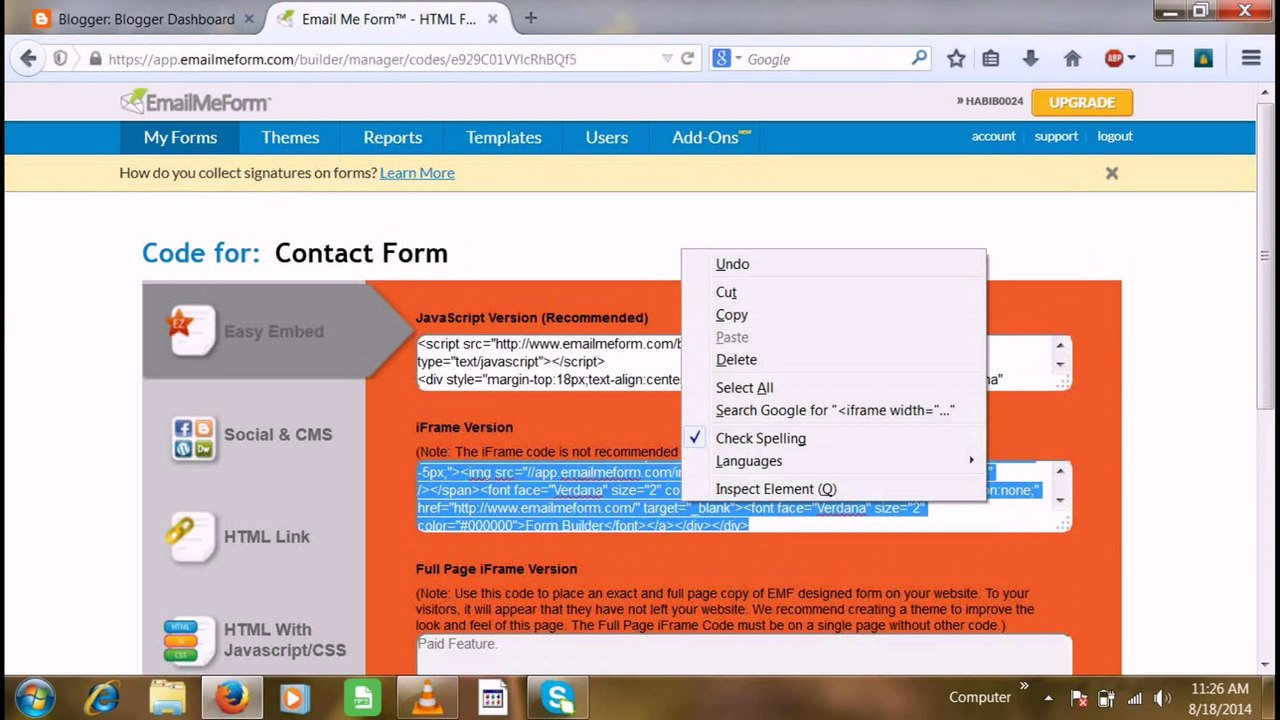The image size is (1280, 720).
Task: Click the EmailMeForm logo
Action: pyautogui.click(x=196, y=101)
